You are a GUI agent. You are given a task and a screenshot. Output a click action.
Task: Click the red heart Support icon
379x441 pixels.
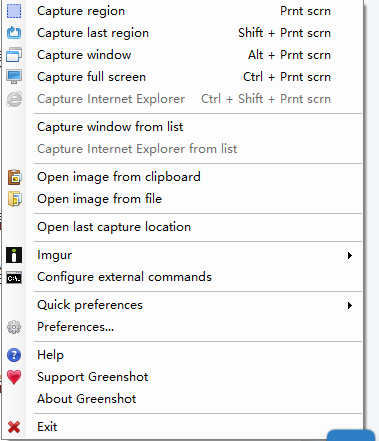click(x=14, y=377)
